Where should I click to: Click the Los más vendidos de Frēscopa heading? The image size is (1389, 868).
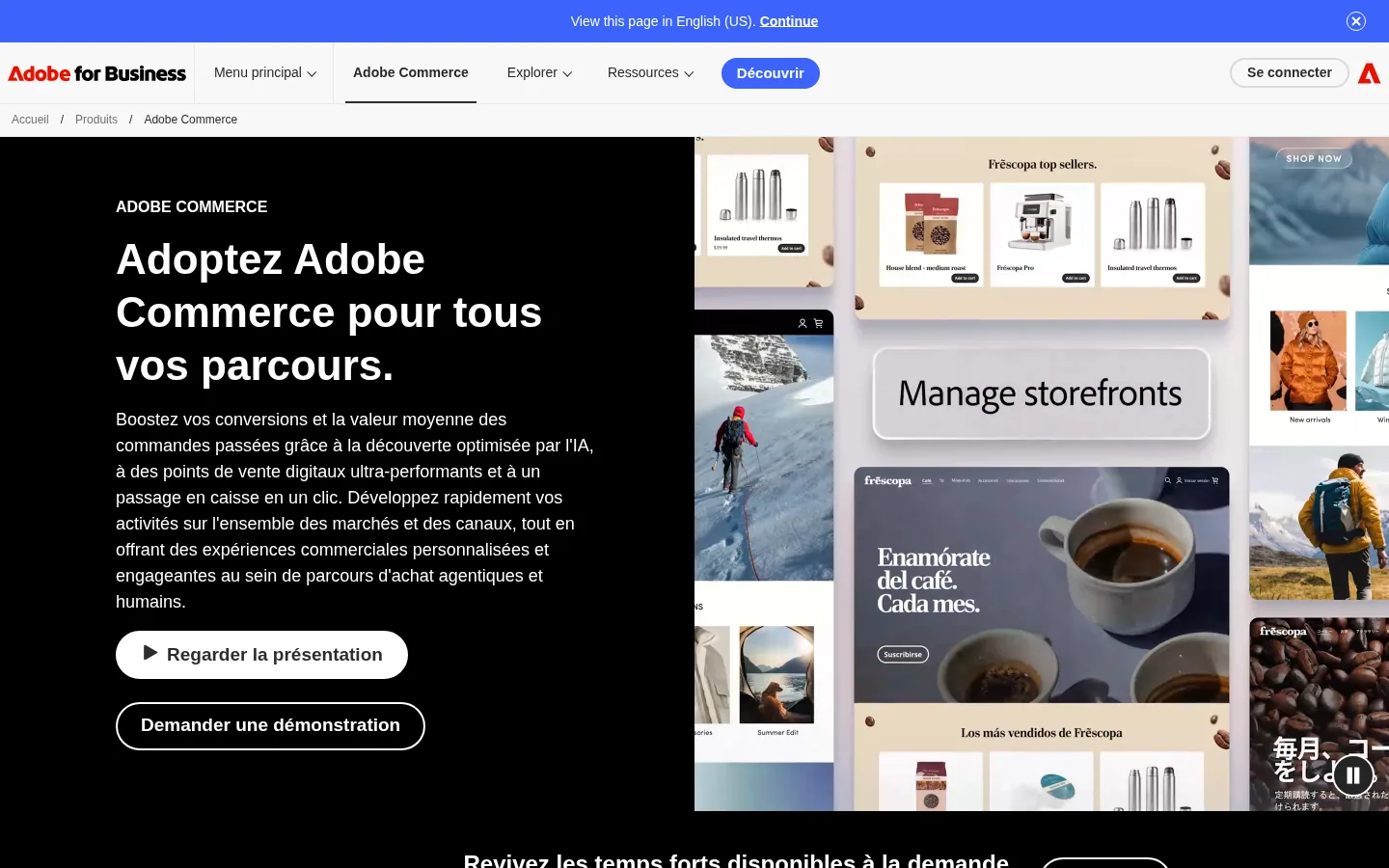click(1042, 733)
